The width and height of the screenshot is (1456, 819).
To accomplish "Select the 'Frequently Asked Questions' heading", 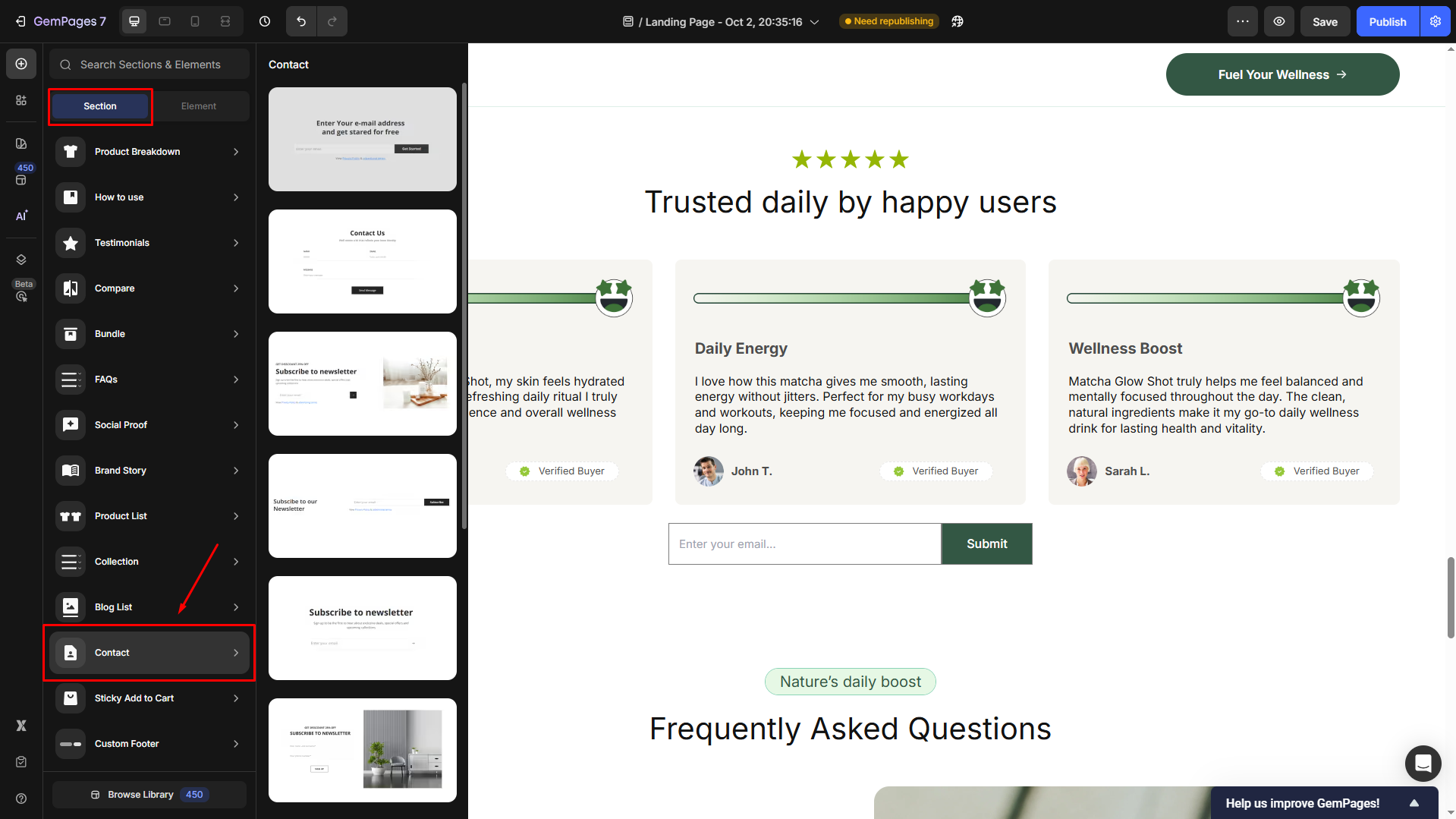I will (x=851, y=729).
